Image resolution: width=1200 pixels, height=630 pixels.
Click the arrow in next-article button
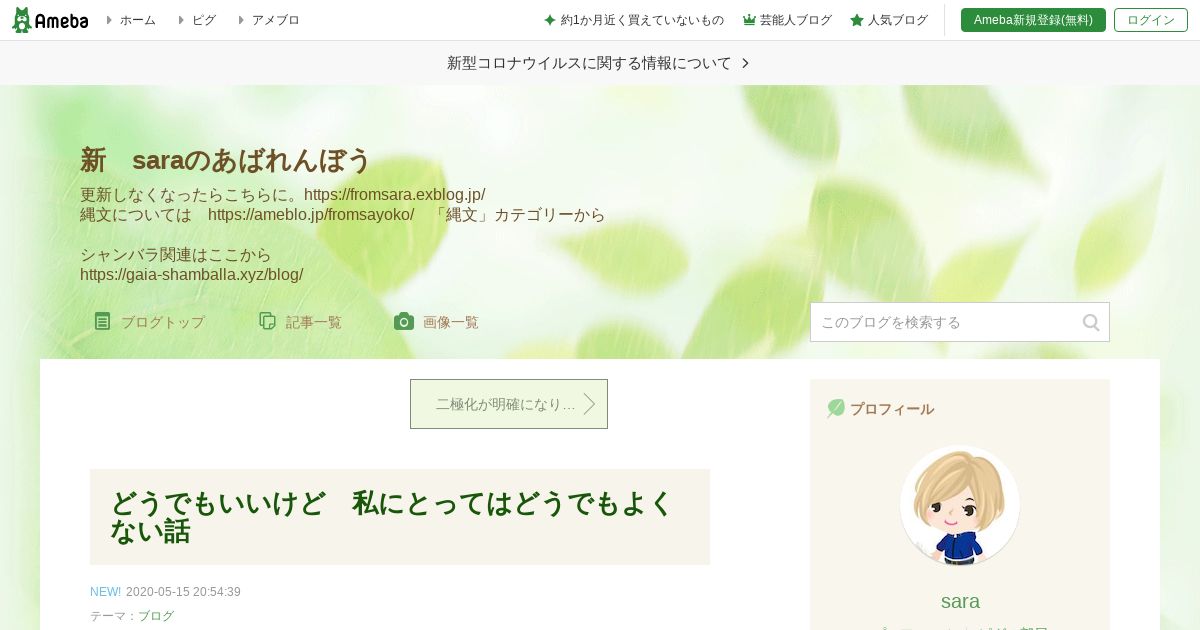[x=589, y=404]
